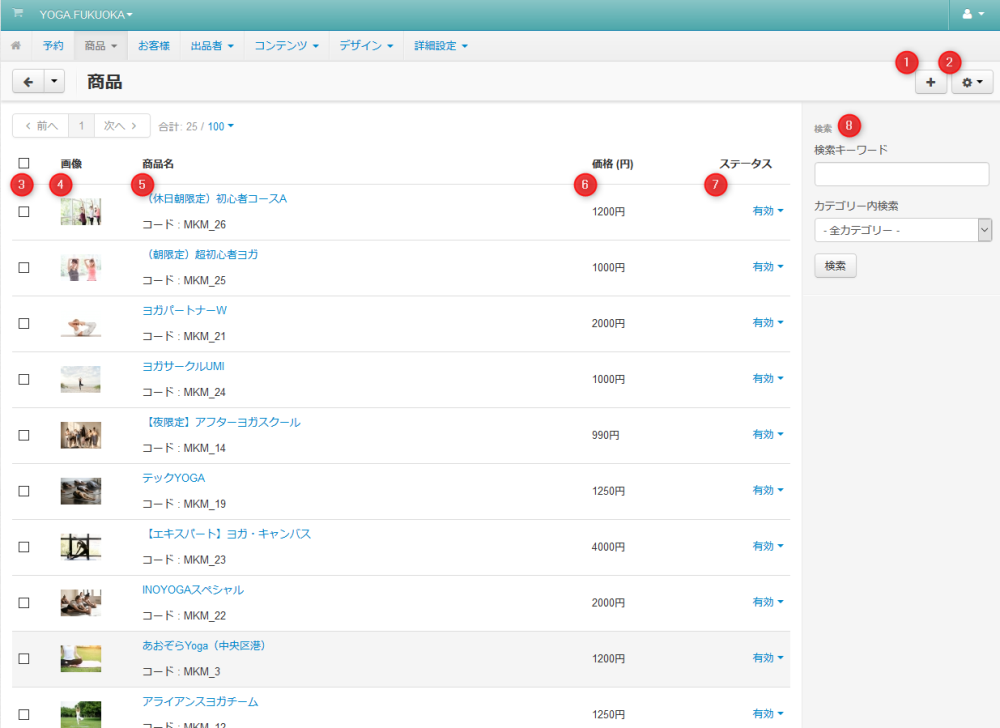The width and height of the screenshot is (1000, 728).
Task: Open the product thumbnail for MKM_24
Action: click(80, 379)
